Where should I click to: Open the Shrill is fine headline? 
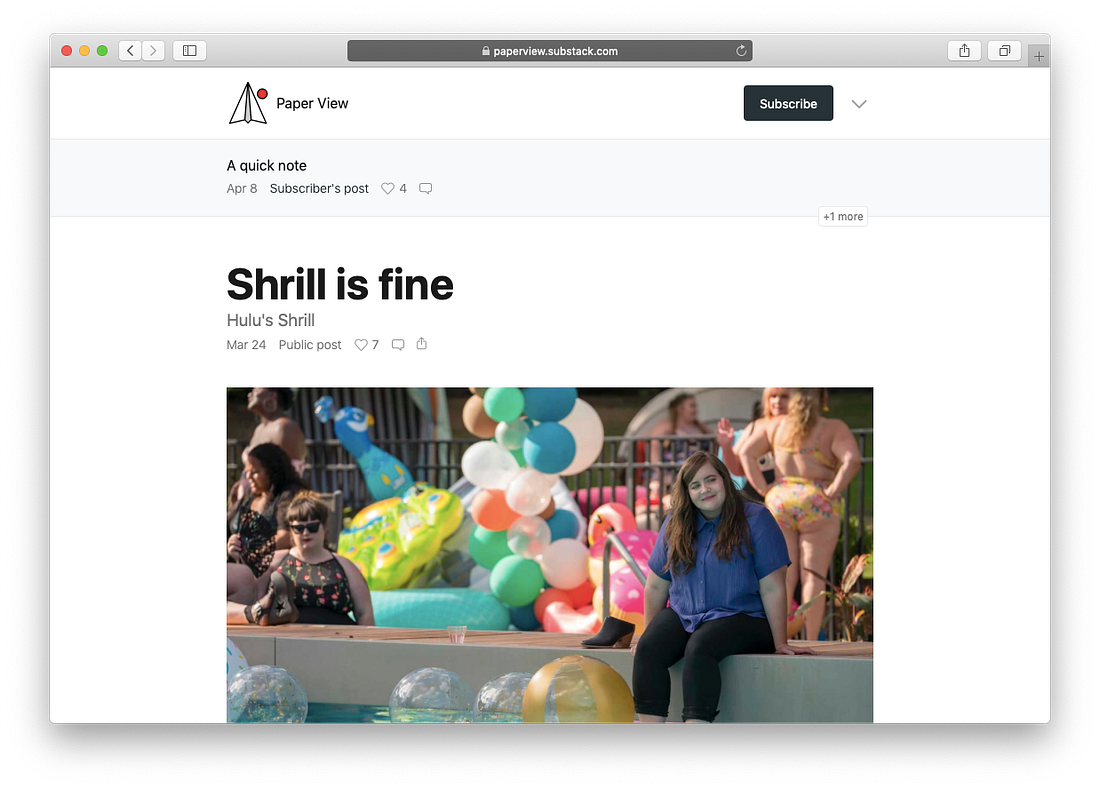(x=340, y=284)
